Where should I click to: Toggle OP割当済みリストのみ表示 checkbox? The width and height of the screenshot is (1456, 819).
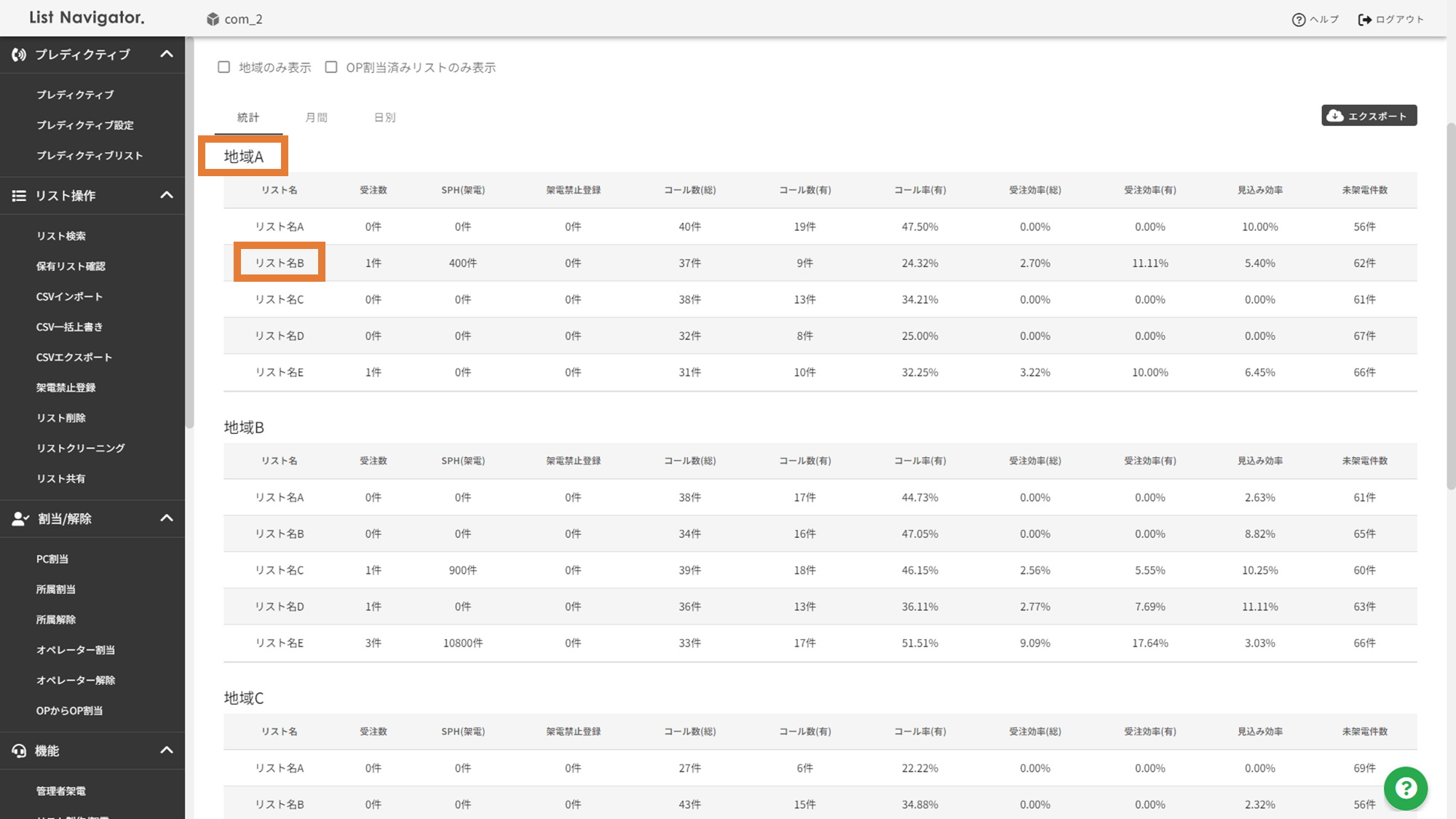tap(331, 67)
